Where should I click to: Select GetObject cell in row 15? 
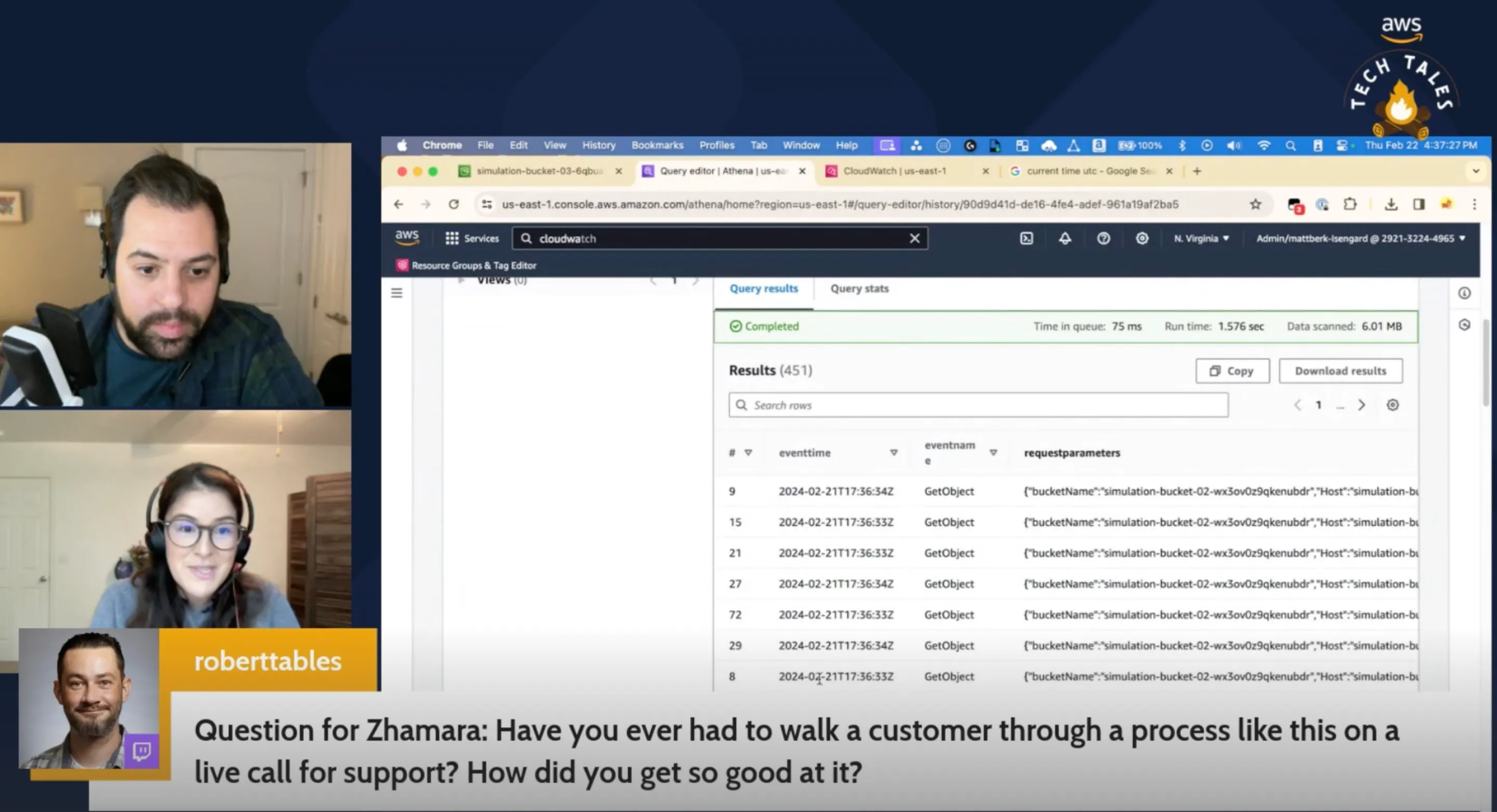click(948, 522)
